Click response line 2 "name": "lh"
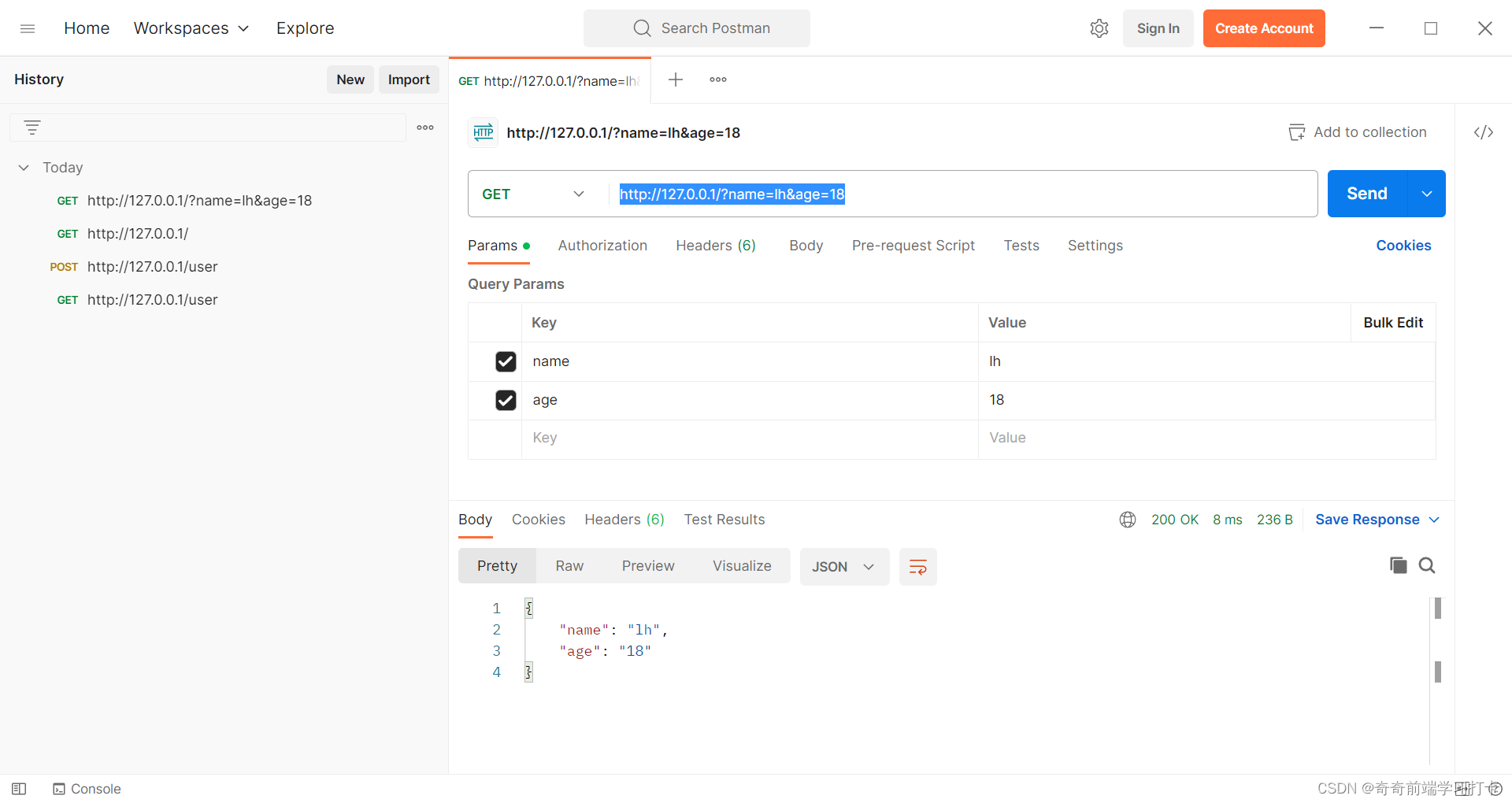This screenshot has width=1512, height=803. [x=613, y=630]
